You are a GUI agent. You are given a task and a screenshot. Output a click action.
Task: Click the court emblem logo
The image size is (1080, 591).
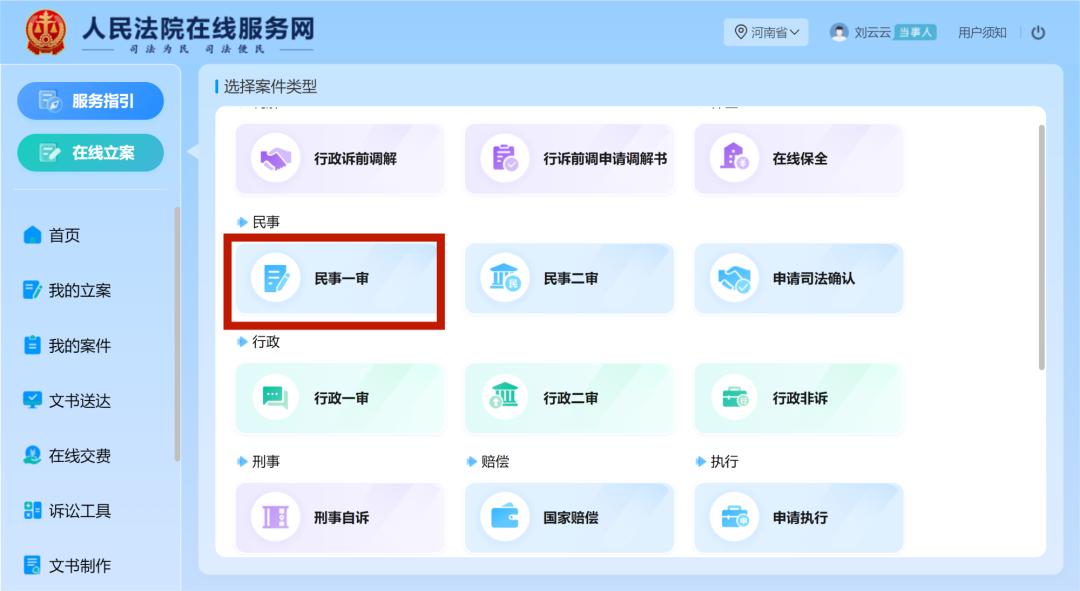click(x=45, y=32)
